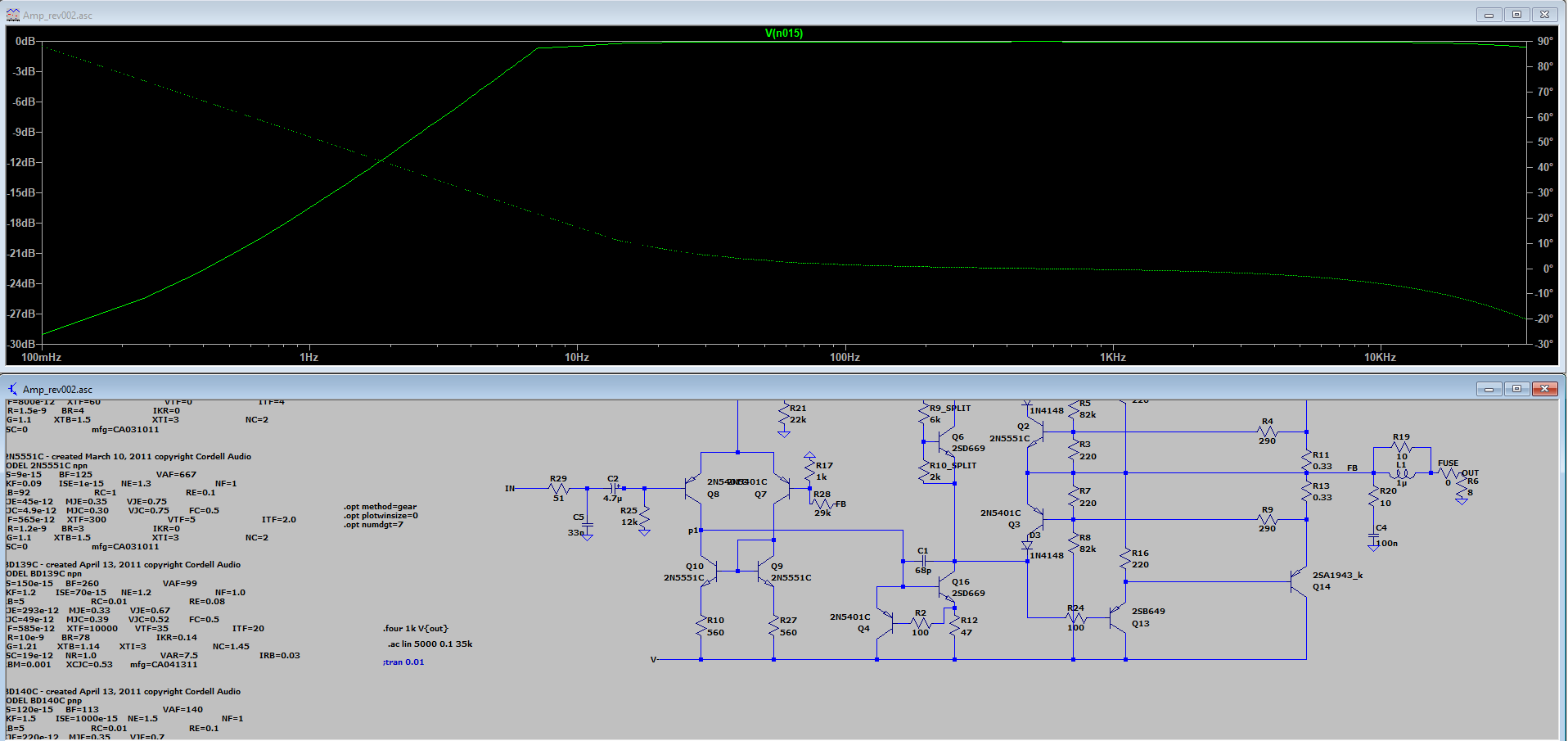Click the 10Hz frequency axis label
The height and width of the screenshot is (741, 1568).
tap(577, 357)
